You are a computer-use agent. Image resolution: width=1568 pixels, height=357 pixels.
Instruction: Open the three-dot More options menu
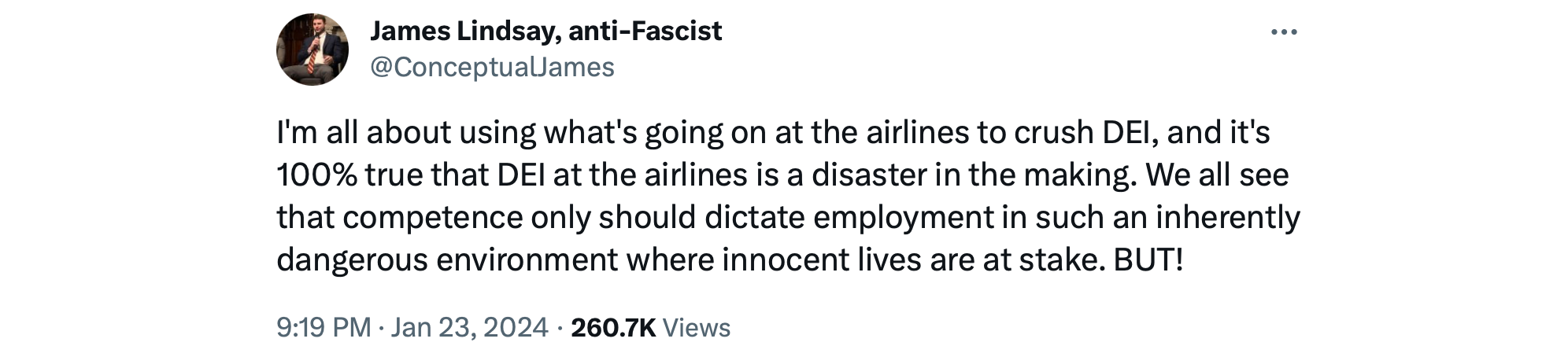tap(1283, 32)
